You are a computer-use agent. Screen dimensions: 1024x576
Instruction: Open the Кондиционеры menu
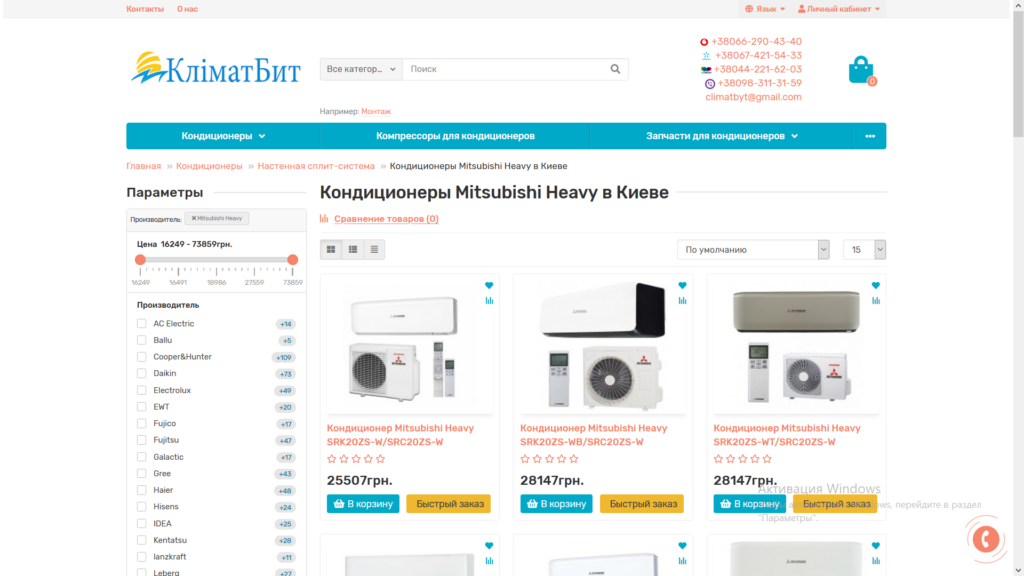[x=223, y=136]
